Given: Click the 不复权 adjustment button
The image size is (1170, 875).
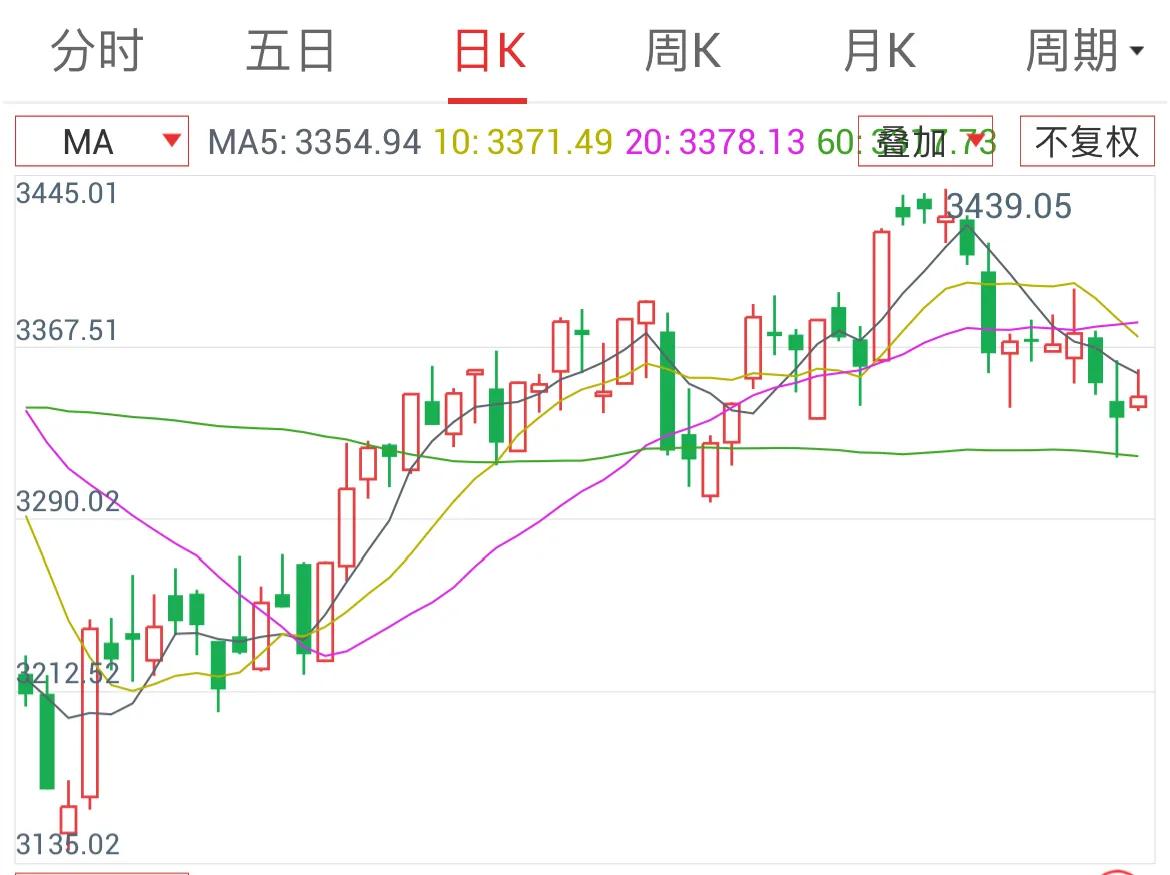Looking at the screenshot, I should tap(1086, 141).
